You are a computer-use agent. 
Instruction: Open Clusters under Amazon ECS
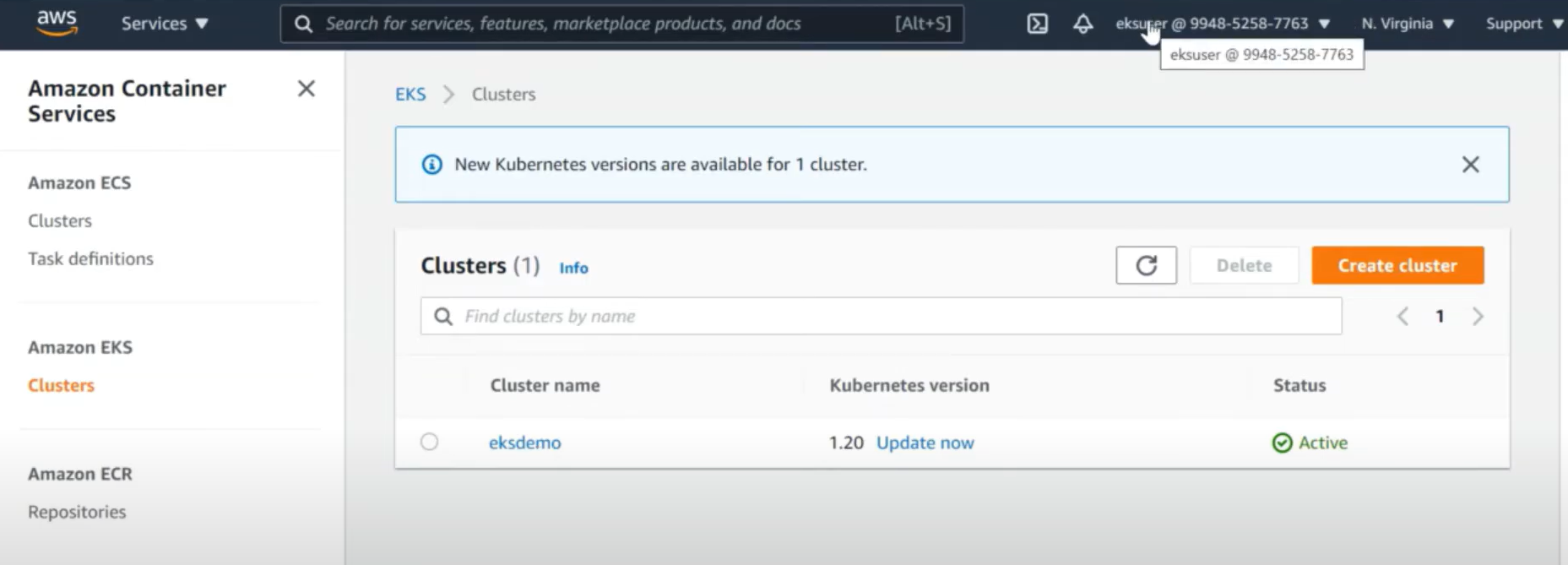60,220
